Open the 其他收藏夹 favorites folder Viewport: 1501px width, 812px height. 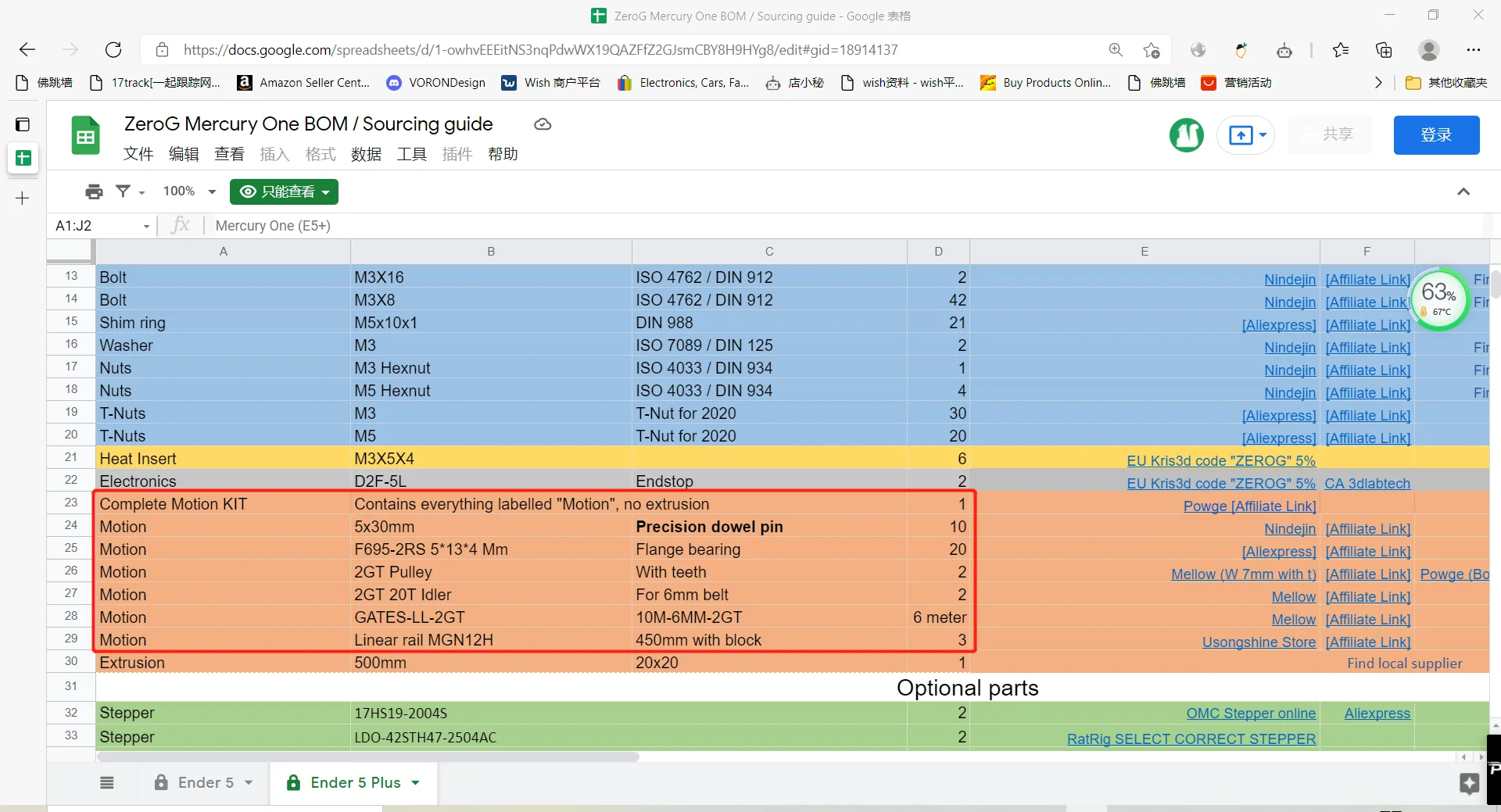point(1446,83)
